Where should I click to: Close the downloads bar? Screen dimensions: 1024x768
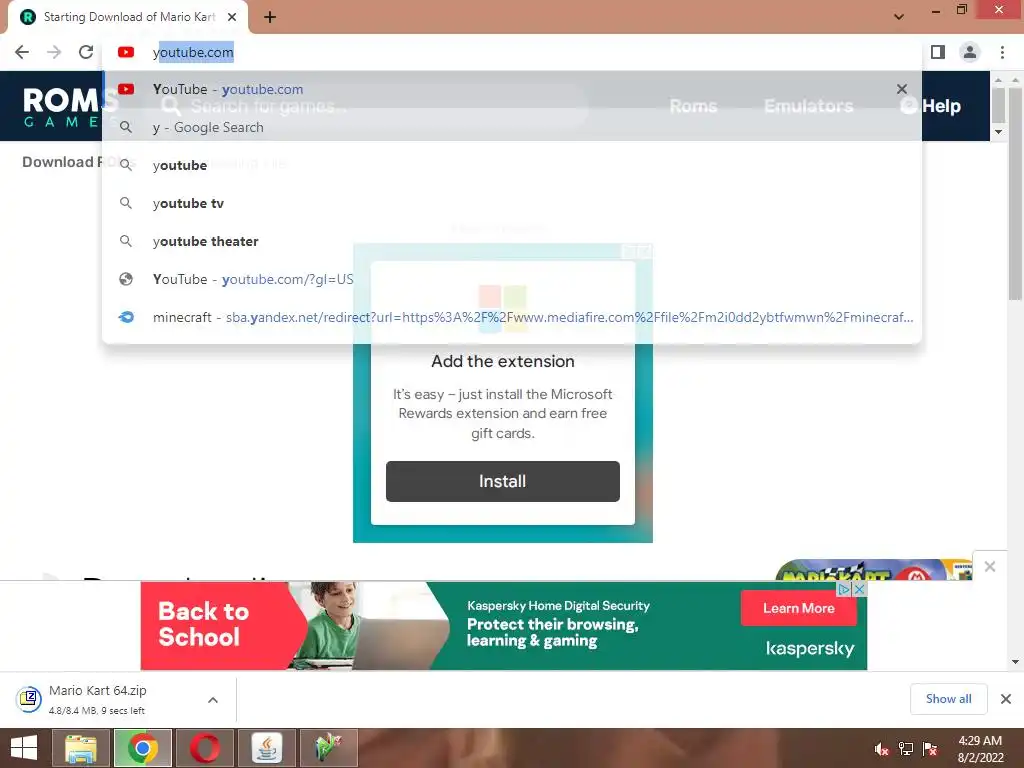click(x=1006, y=699)
